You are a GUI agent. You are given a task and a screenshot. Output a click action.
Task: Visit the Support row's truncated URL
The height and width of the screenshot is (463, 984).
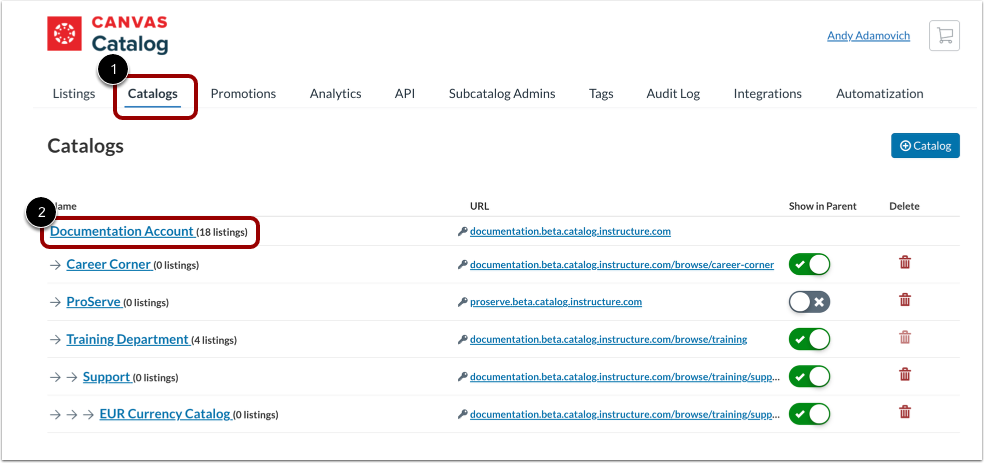[625, 377]
